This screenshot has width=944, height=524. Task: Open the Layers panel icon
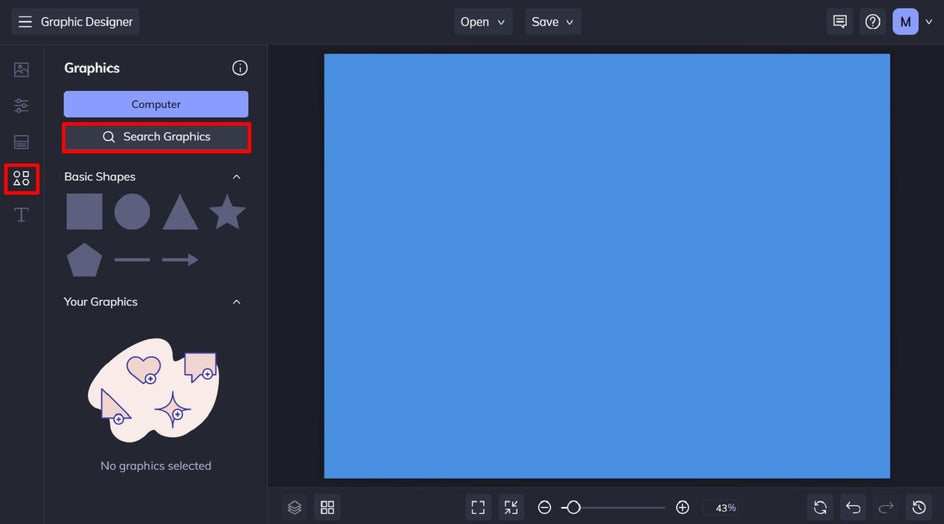[x=294, y=507]
